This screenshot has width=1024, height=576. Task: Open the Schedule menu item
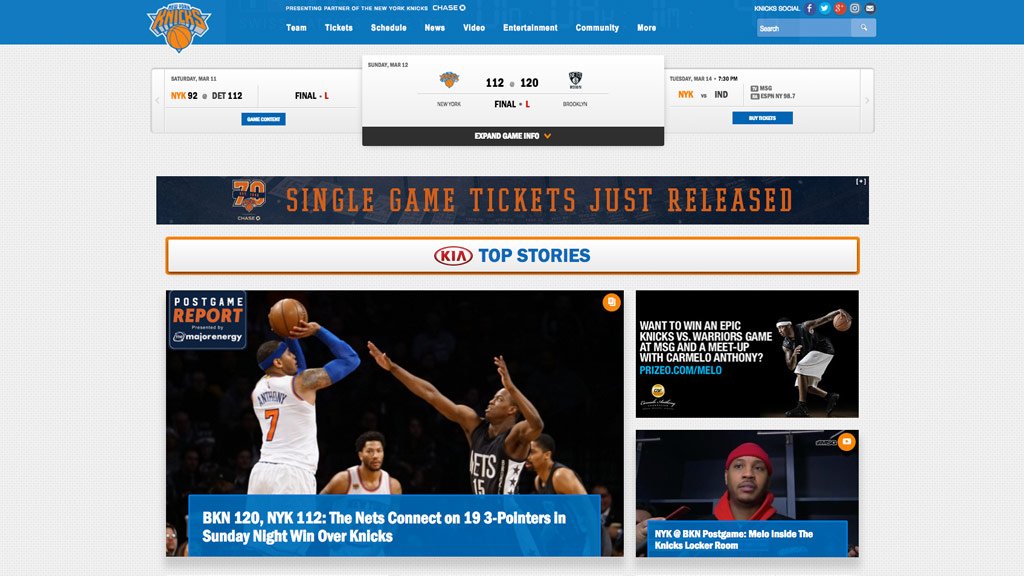(x=388, y=28)
